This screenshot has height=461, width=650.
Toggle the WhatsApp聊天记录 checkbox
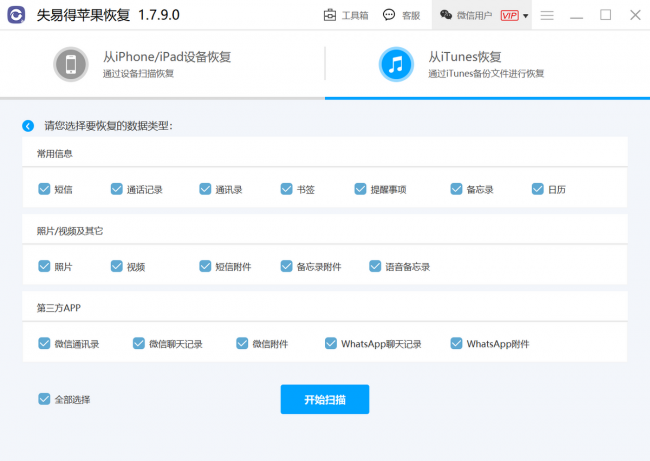(x=331, y=343)
